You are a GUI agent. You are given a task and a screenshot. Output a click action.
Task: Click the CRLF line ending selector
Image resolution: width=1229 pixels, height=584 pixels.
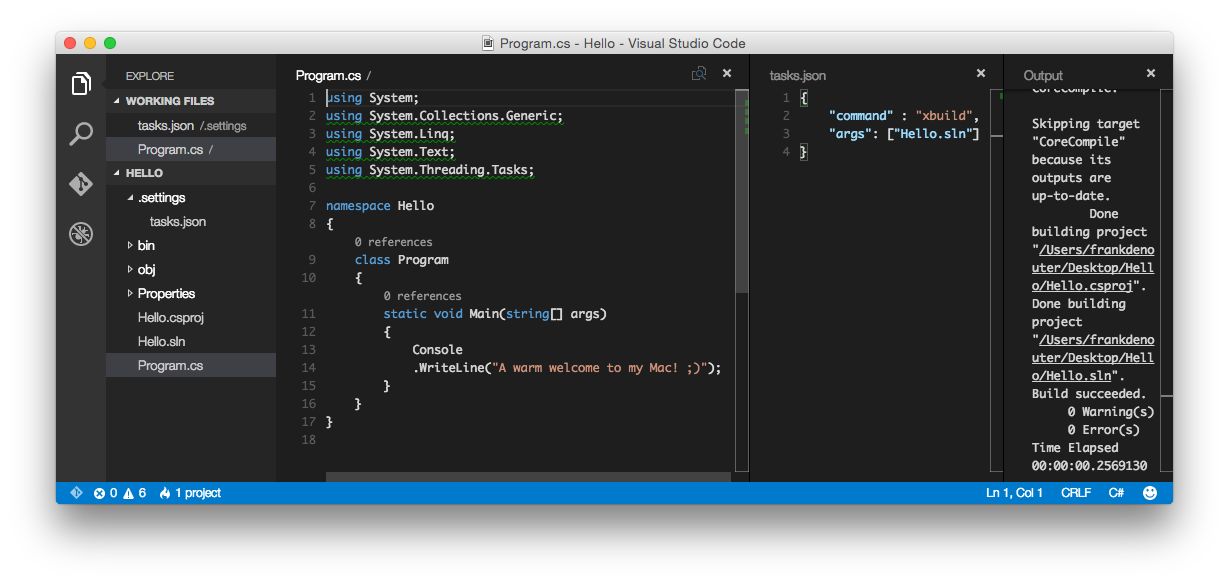click(x=1076, y=493)
